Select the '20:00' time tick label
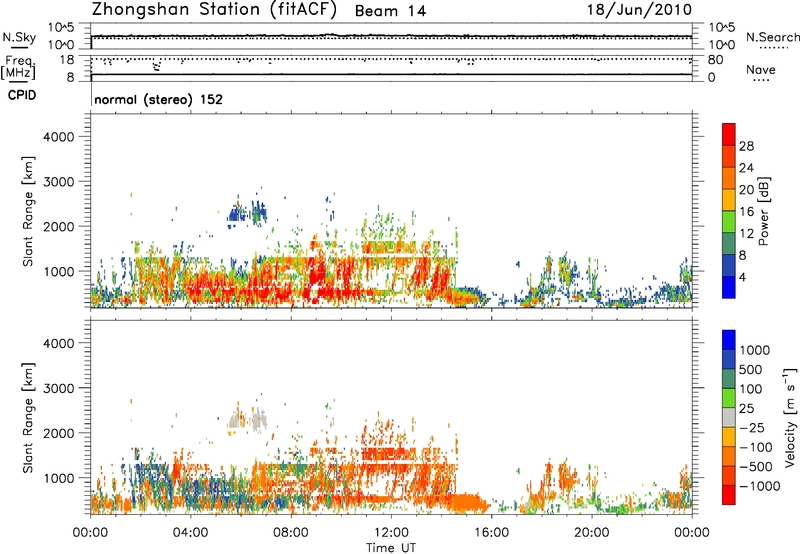Screen dimensions: 800x554 (592, 533)
